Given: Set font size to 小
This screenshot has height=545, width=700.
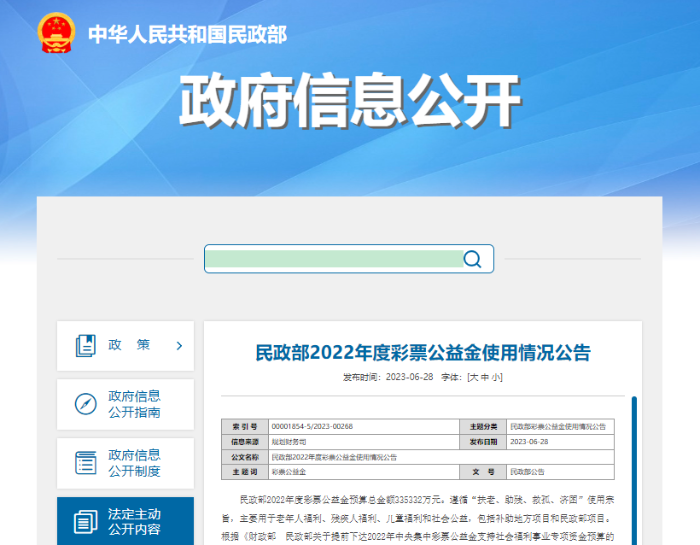Looking at the screenshot, I should click(x=496, y=377).
